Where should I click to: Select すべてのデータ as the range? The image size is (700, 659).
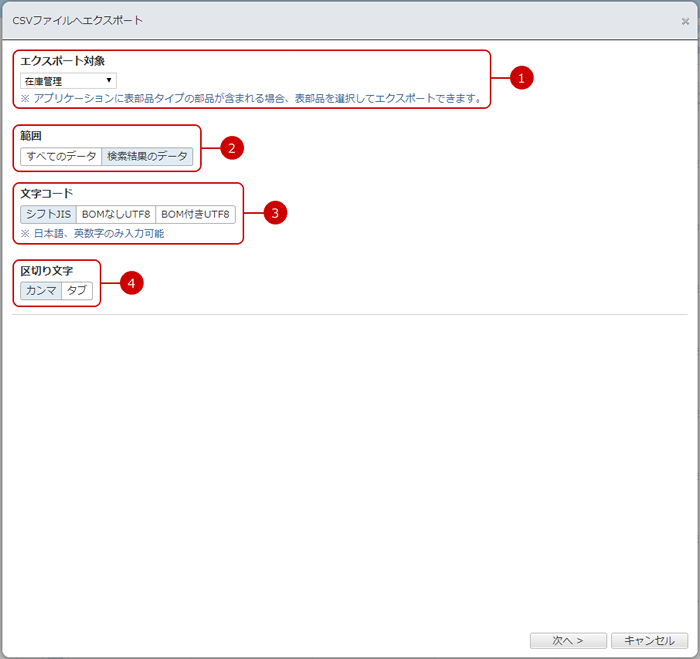click(x=61, y=156)
